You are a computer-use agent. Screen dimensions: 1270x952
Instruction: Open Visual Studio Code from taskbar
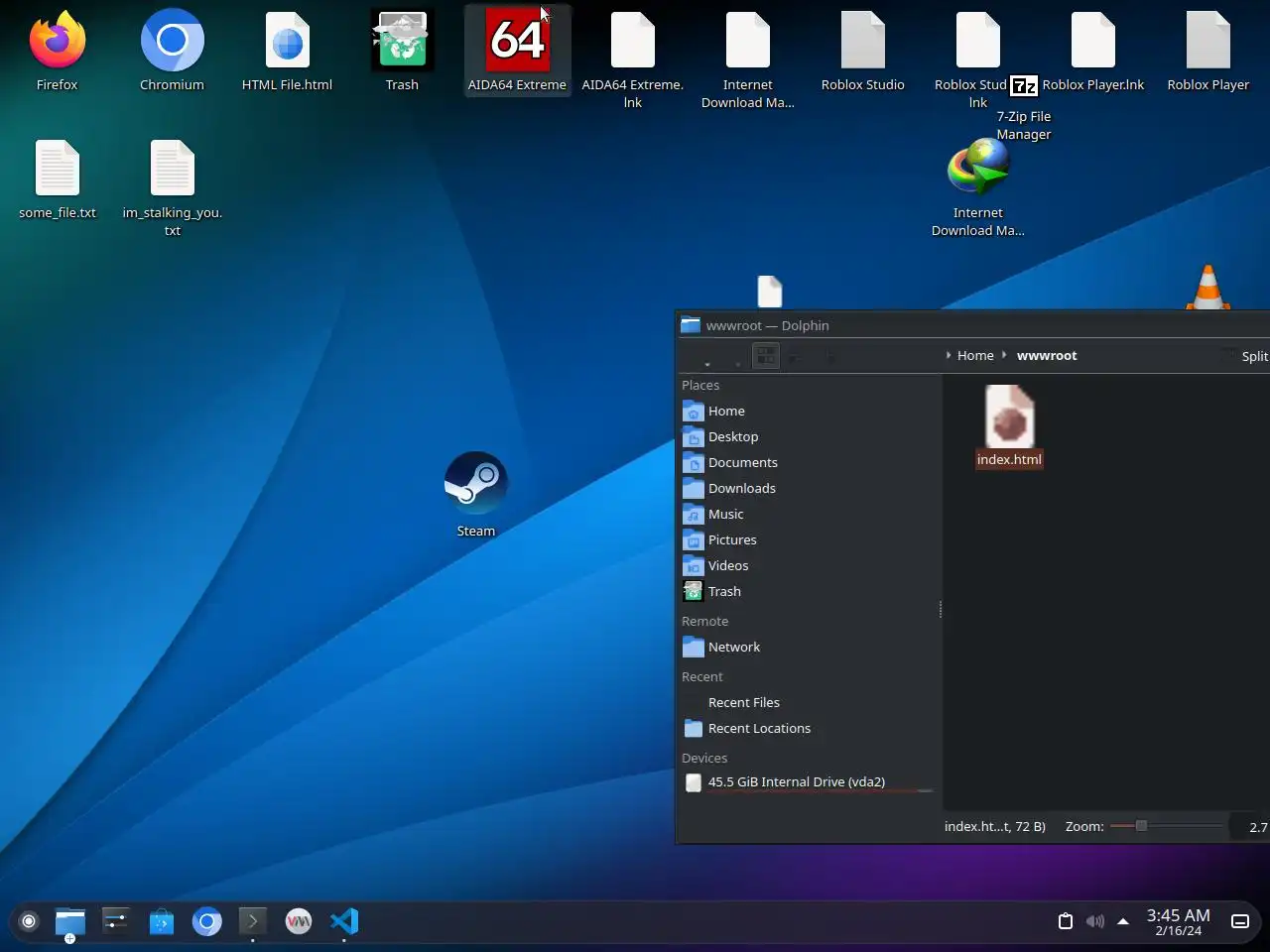click(x=344, y=921)
